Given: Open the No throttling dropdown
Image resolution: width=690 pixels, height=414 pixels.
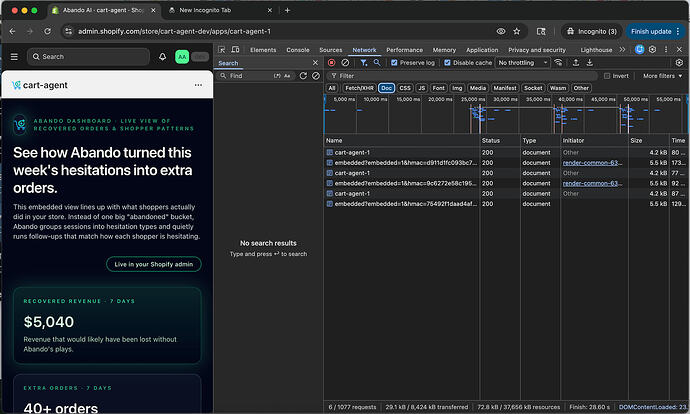Looking at the screenshot, I should [x=523, y=63].
